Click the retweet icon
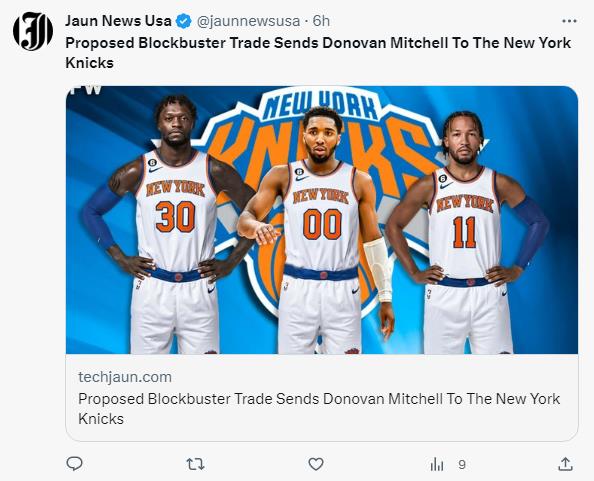Screen dimensions: 594x481 [195, 464]
